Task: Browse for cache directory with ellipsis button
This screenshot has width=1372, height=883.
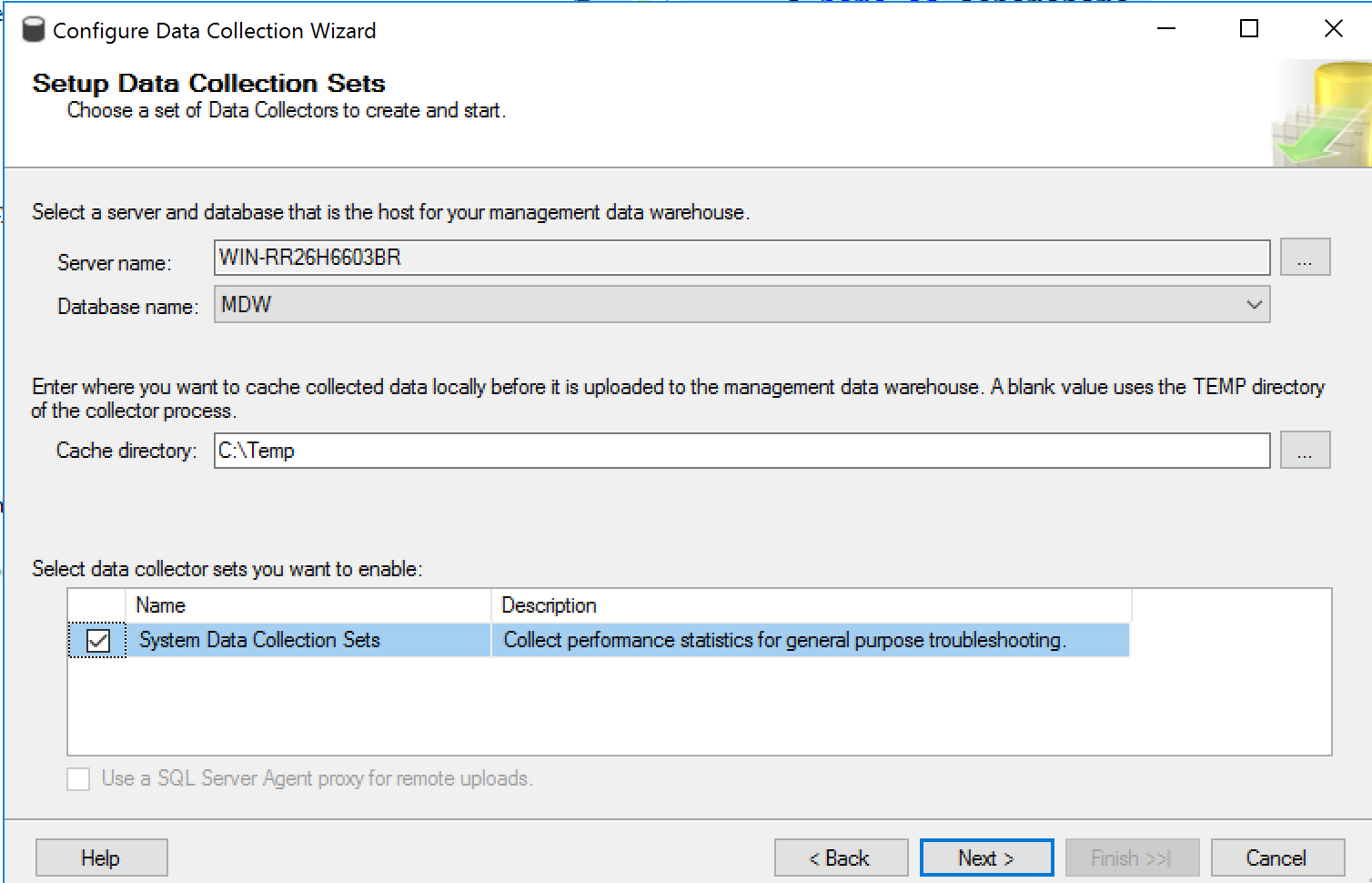Action: (x=1305, y=451)
